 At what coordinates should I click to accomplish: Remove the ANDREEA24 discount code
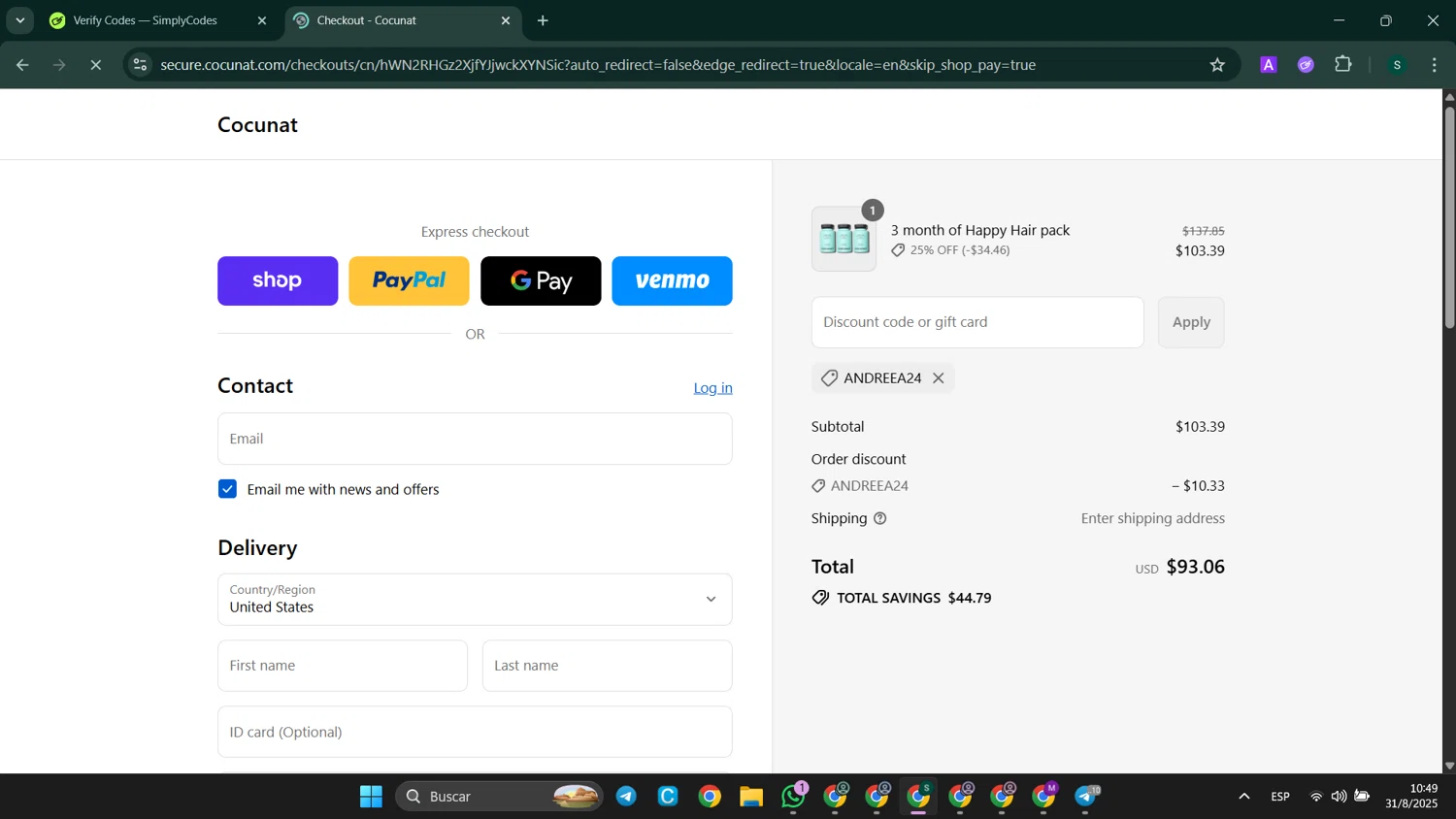[x=939, y=378]
